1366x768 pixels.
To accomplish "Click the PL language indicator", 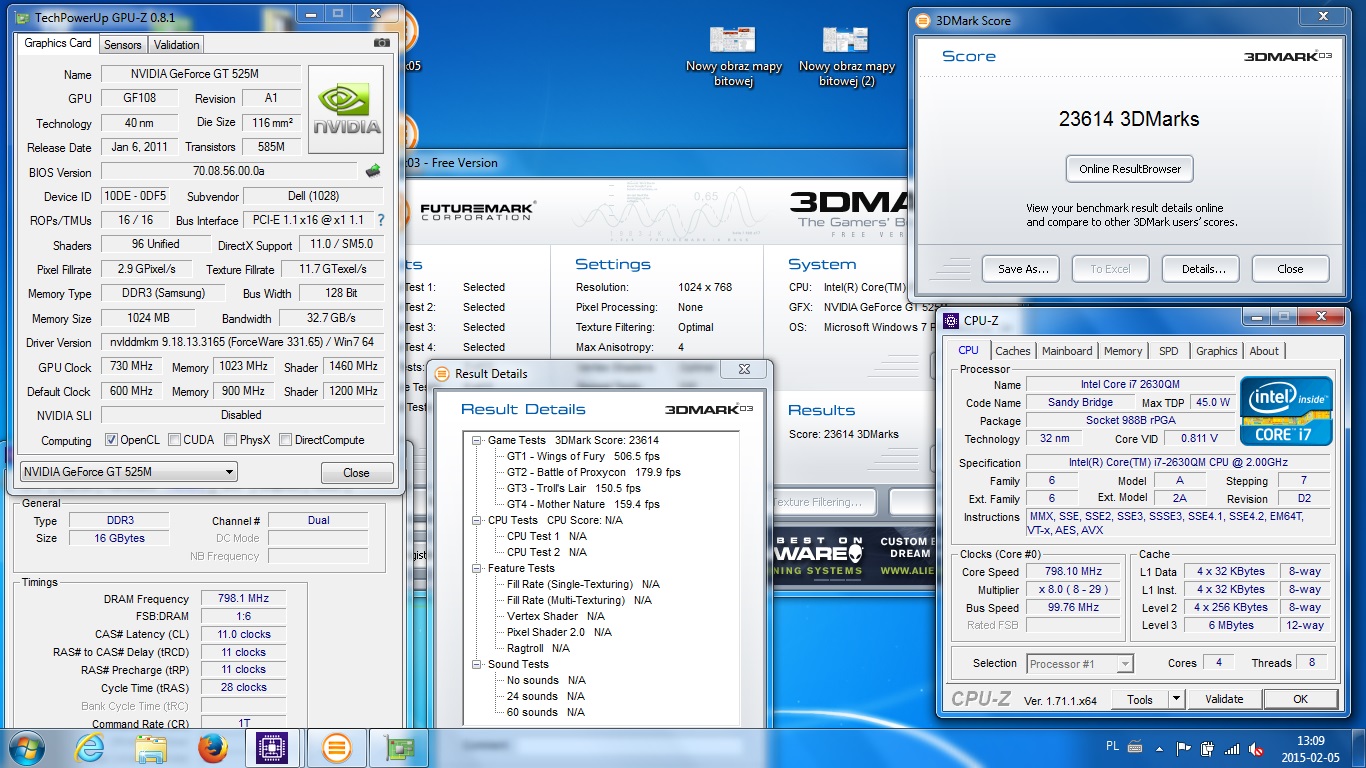I will [1113, 746].
